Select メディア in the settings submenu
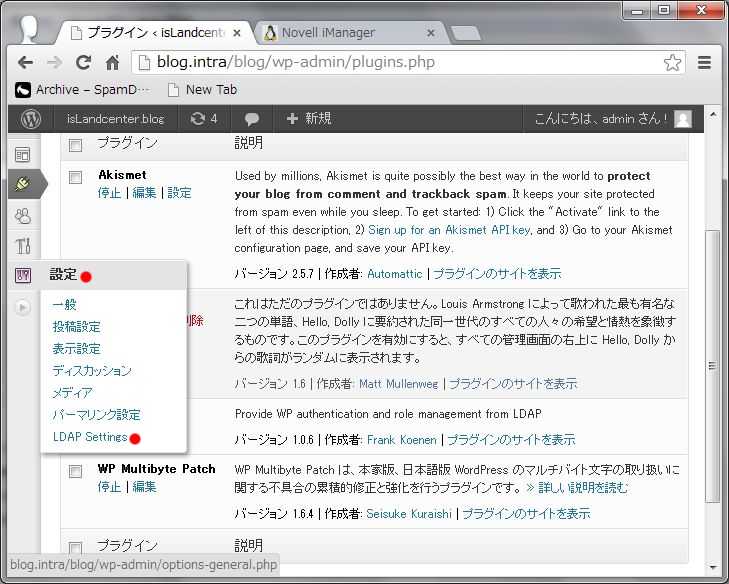The width and height of the screenshot is (729, 584). 72,393
